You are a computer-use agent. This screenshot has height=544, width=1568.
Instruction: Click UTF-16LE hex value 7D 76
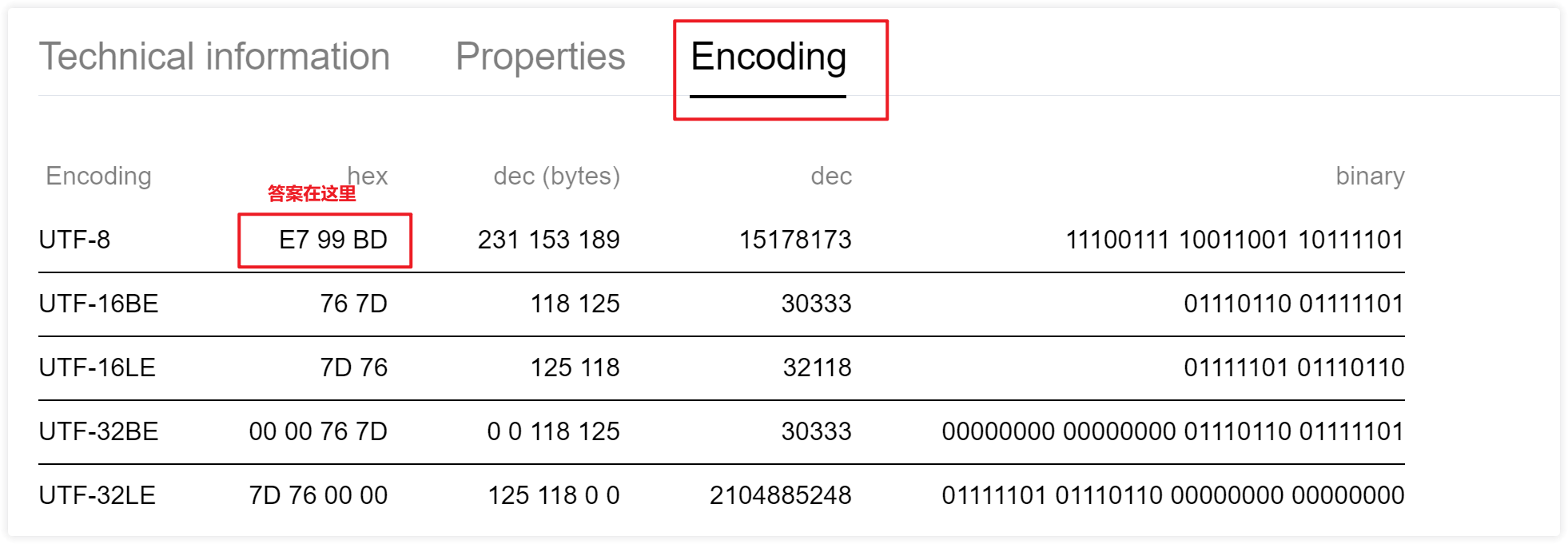[x=353, y=367]
